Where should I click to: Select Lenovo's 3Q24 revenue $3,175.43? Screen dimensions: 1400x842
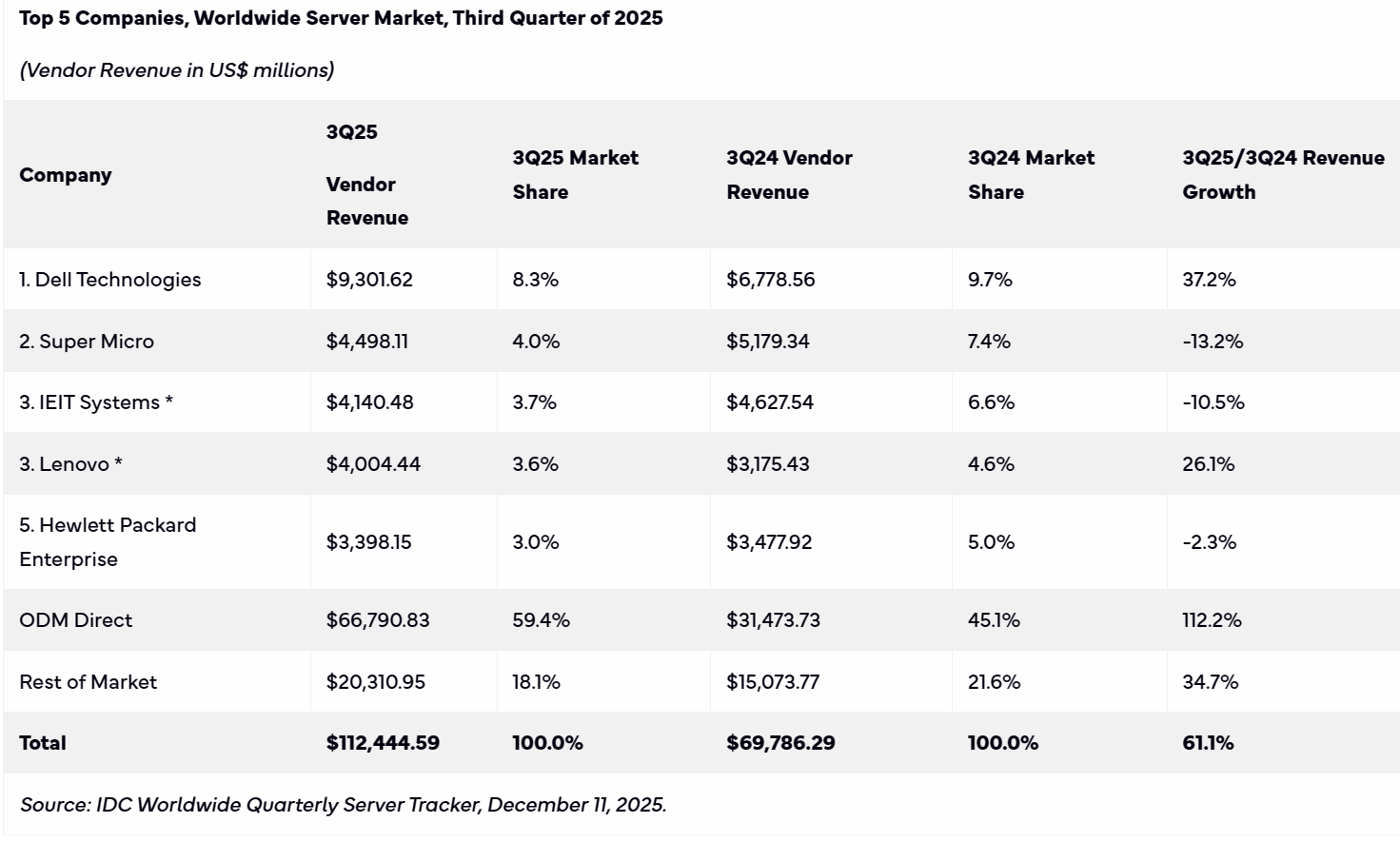[x=768, y=464]
